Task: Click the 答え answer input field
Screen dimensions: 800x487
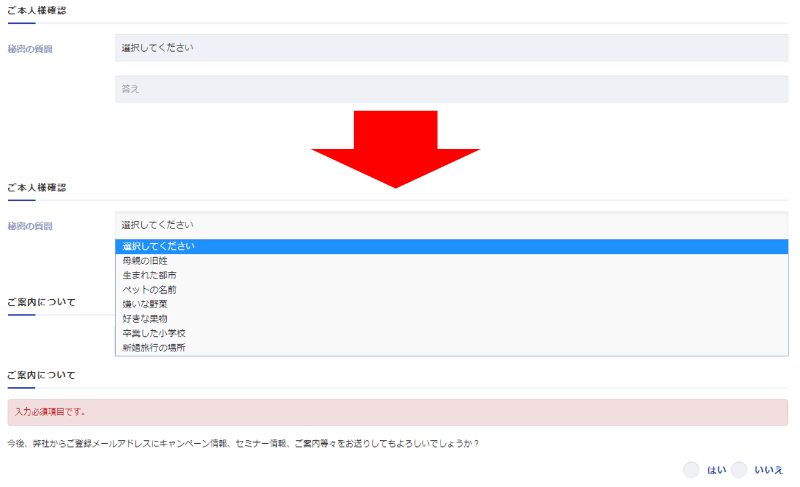Action: coord(451,89)
